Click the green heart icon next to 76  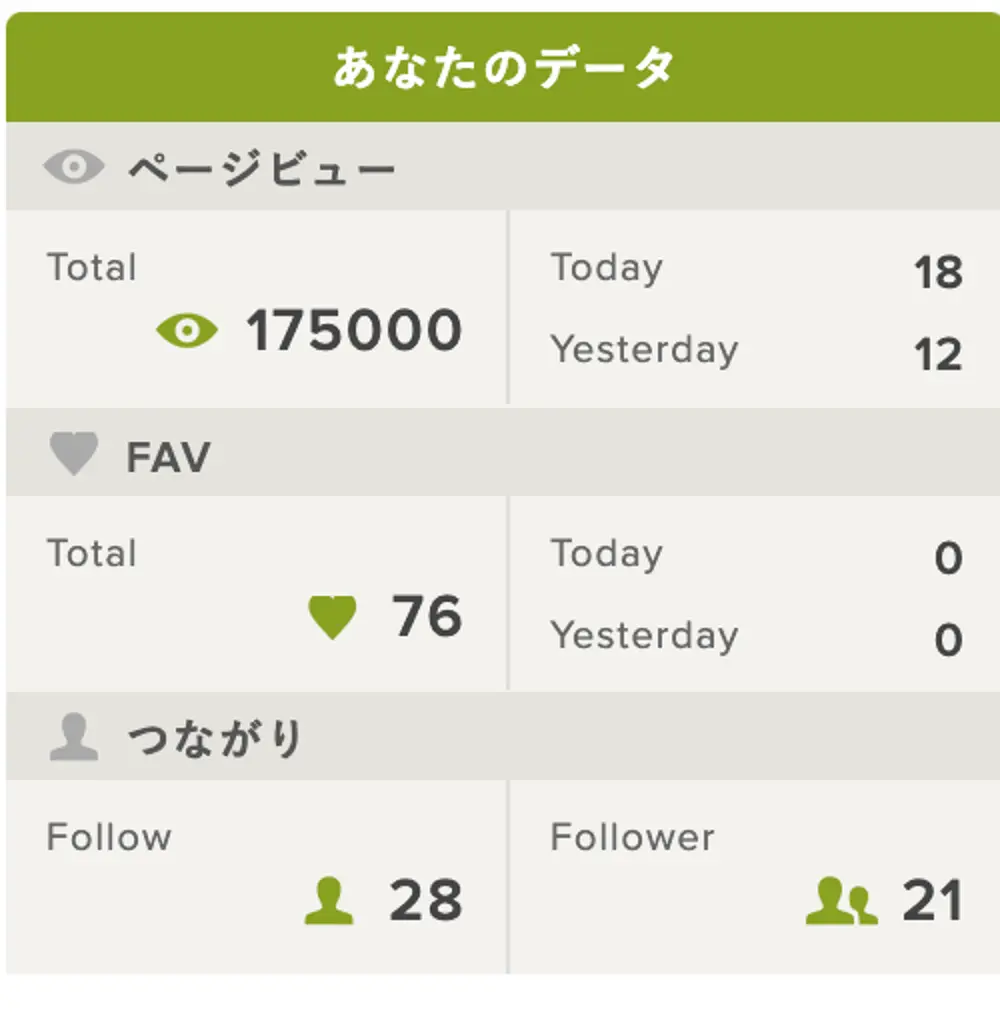click(x=332, y=617)
